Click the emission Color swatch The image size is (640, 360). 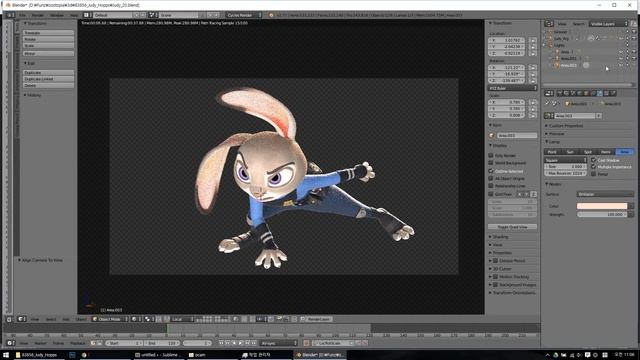(602, 206)
